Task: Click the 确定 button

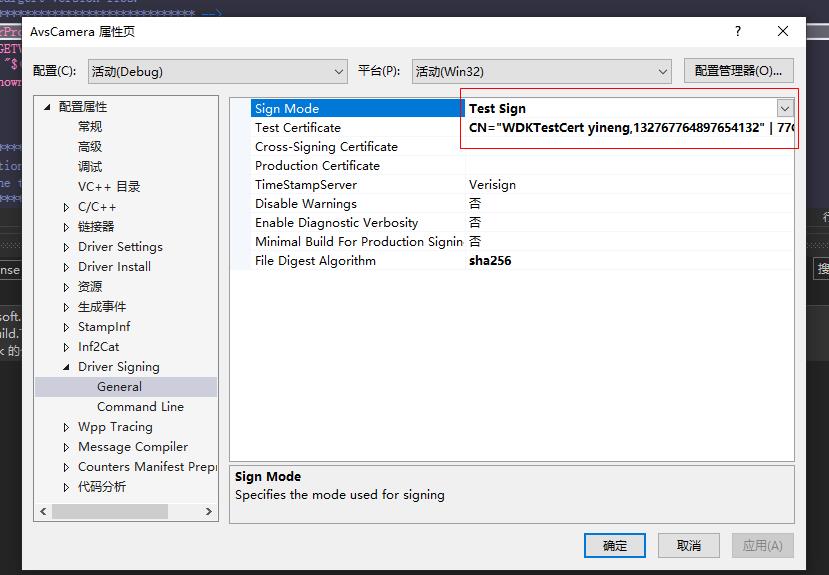Action: click(614, 545)
